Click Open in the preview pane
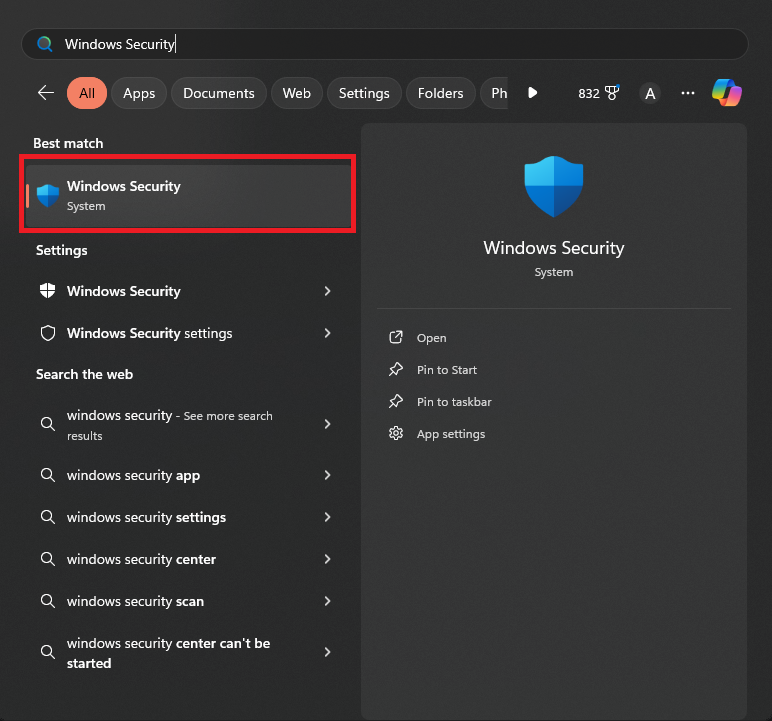Viewport: 772px width, 721px height. (x=431, y=338)
